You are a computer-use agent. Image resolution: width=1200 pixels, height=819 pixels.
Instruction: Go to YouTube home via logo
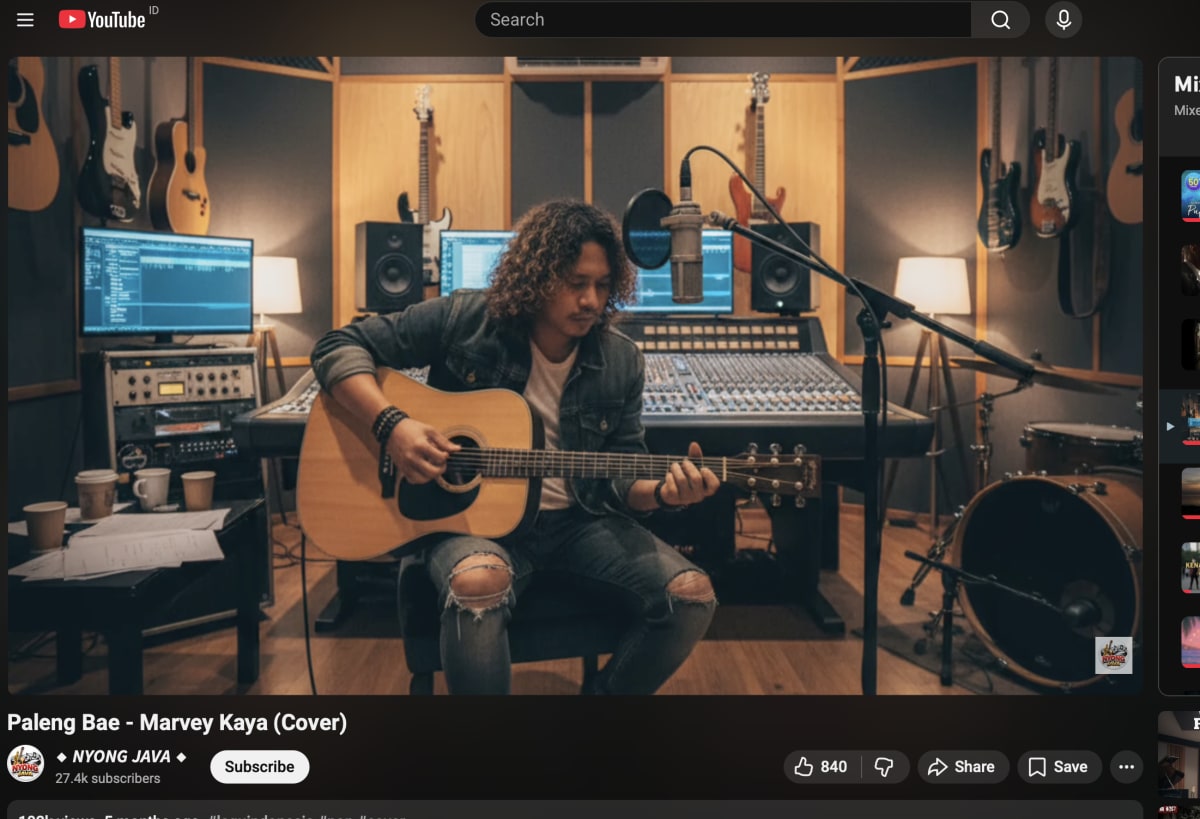pos(102,20)
